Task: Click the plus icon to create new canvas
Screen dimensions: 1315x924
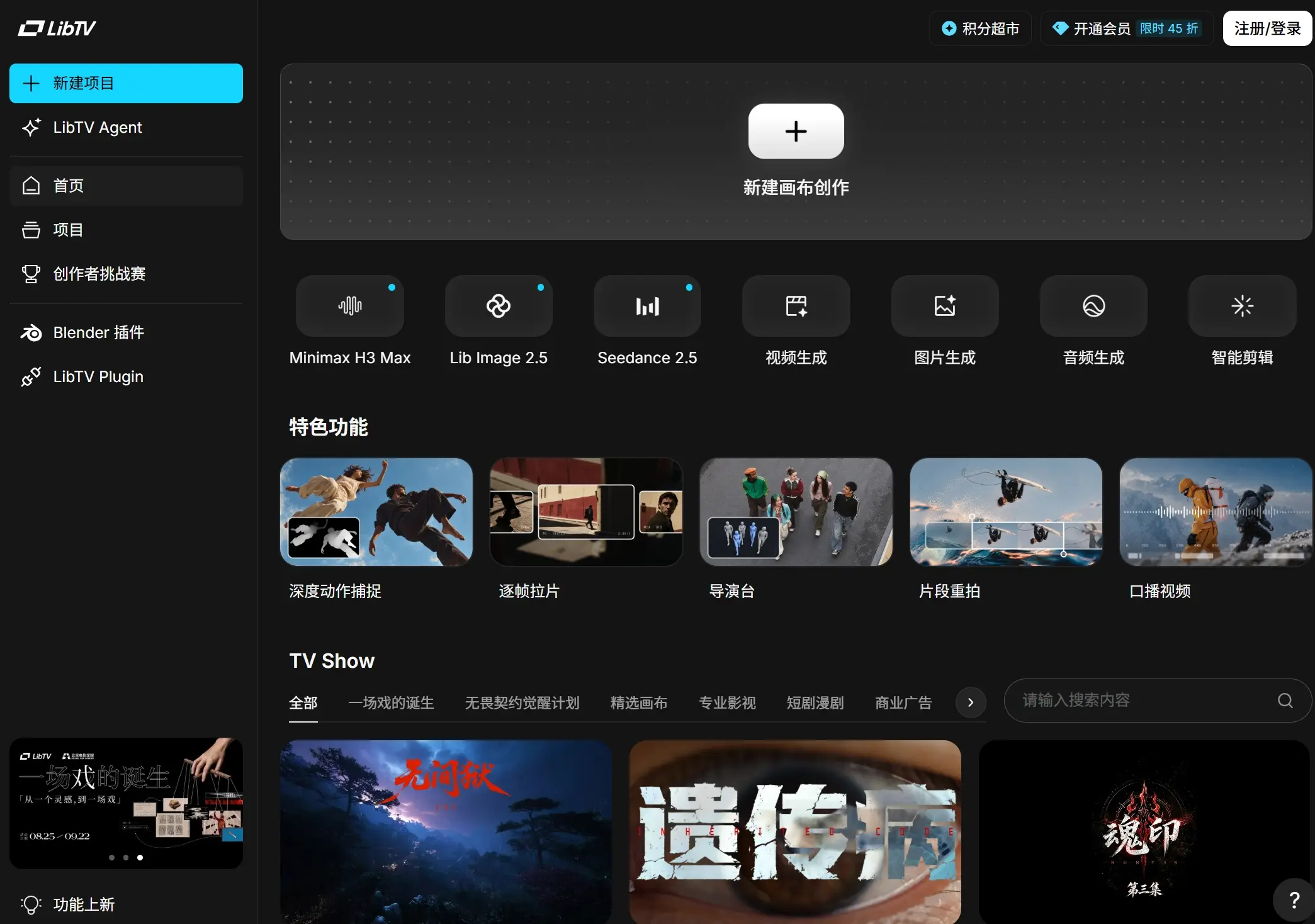Action: 796,131
